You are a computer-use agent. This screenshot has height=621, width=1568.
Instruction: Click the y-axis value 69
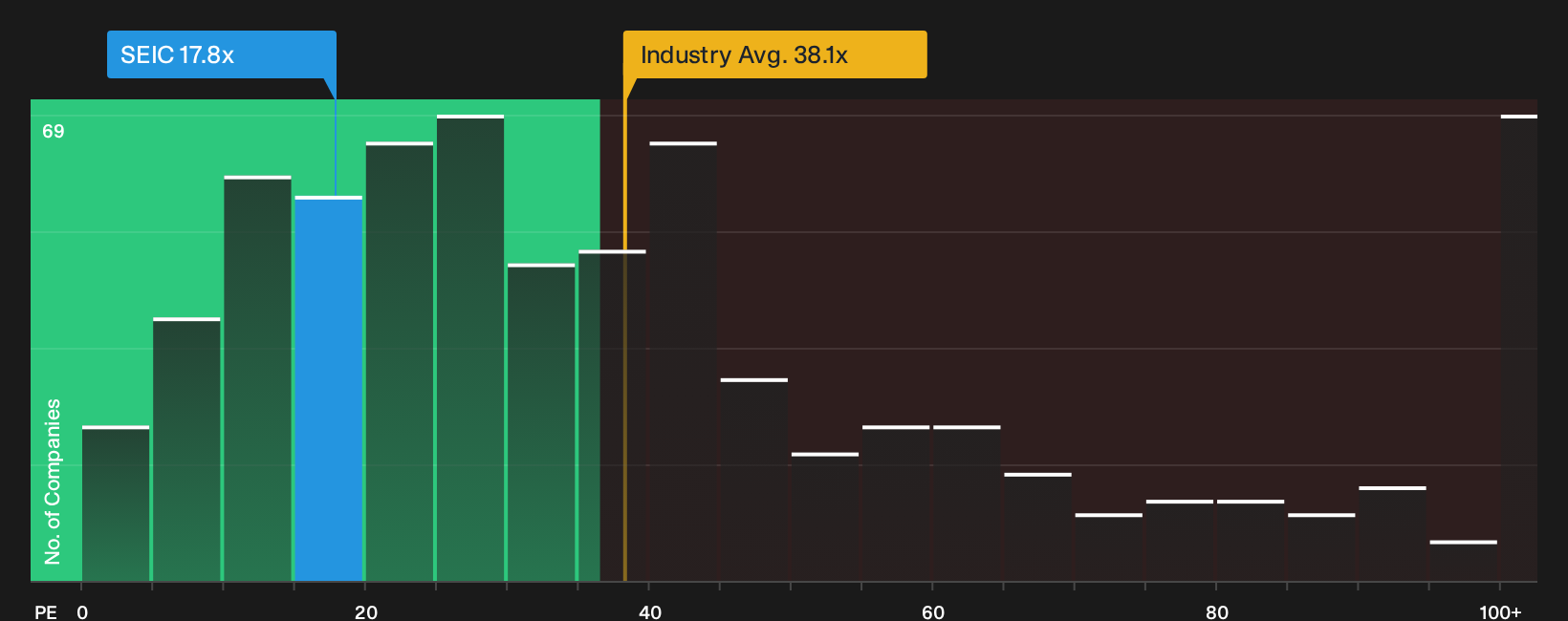pyautogui.click(x=54, y=131)
